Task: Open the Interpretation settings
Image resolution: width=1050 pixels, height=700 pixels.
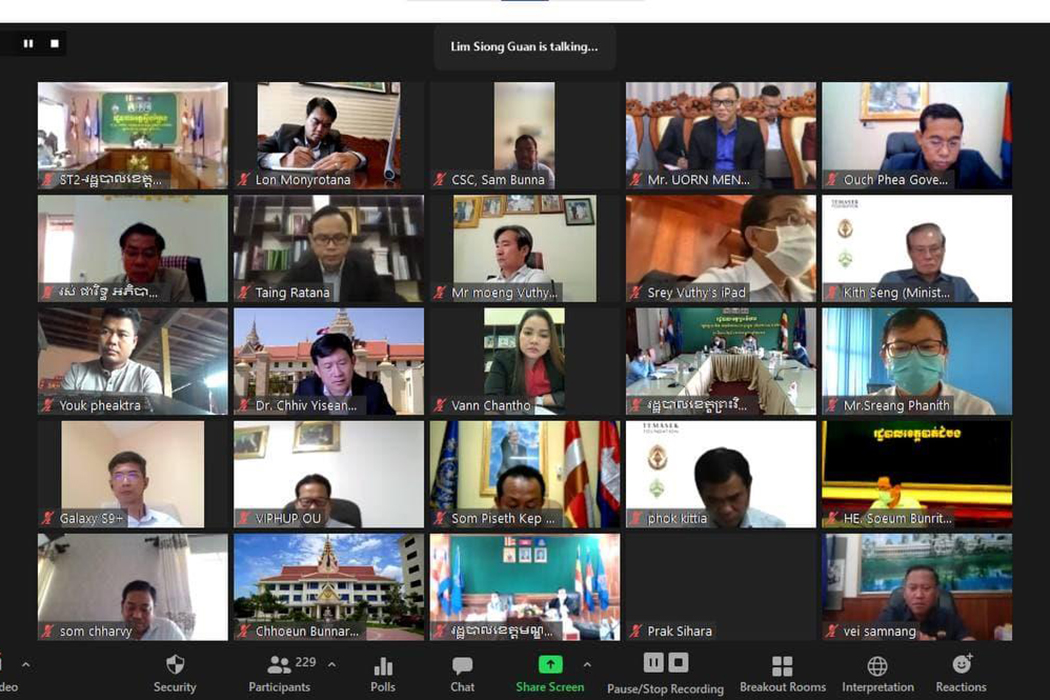Action: 877,673
